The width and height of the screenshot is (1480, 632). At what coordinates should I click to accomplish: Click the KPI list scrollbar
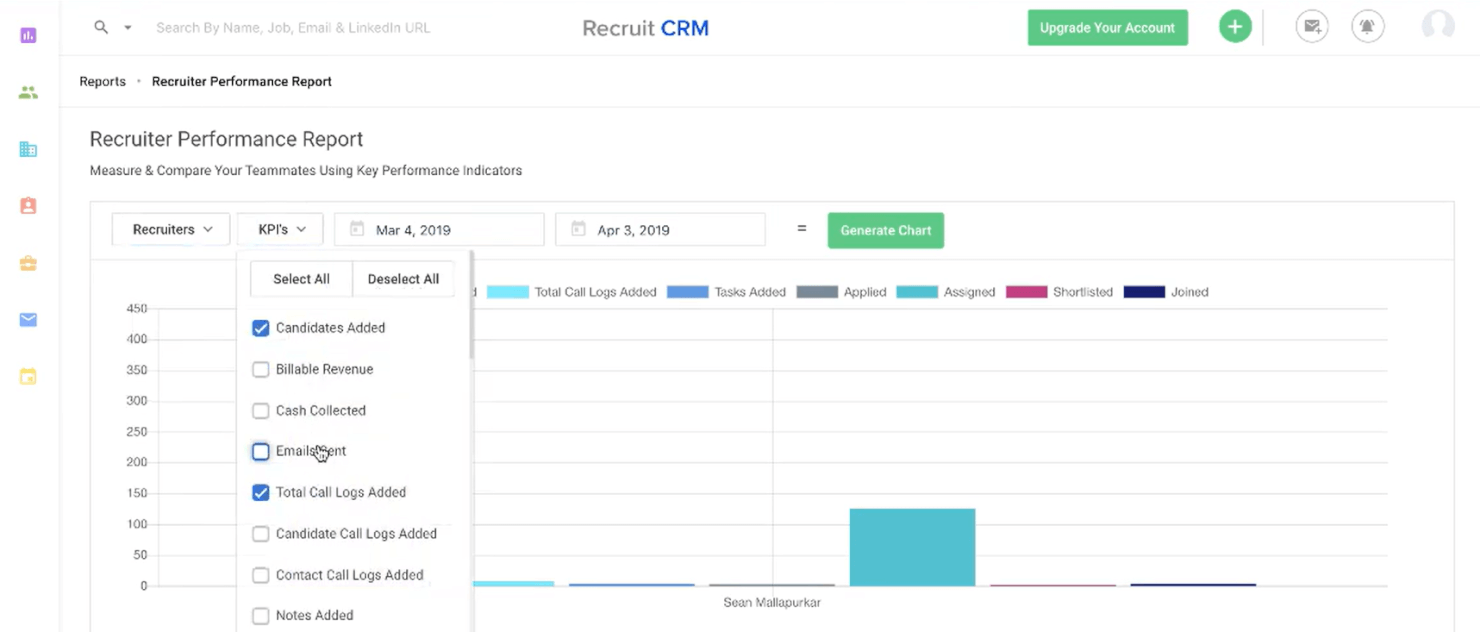pyautogui.click(x=471, y=305)
